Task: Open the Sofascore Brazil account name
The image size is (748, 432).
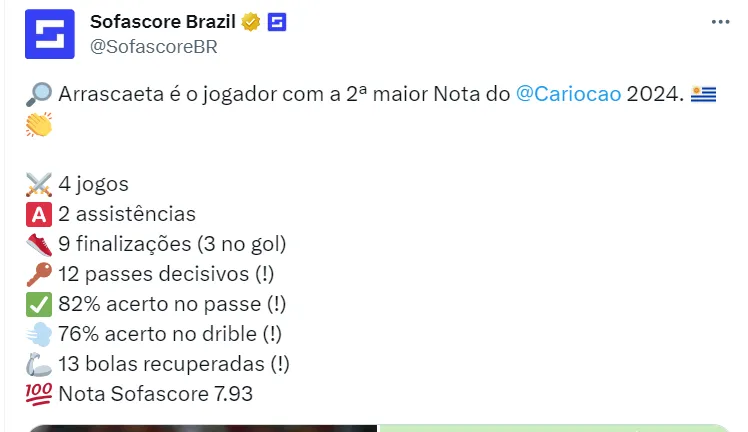Action: (x=162, y=22)
